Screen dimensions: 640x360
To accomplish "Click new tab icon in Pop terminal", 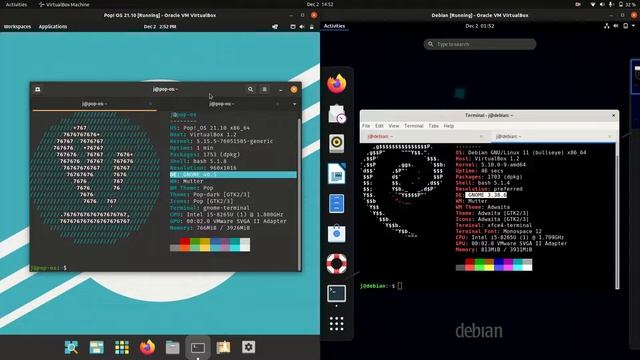I will tap(38, 89).
